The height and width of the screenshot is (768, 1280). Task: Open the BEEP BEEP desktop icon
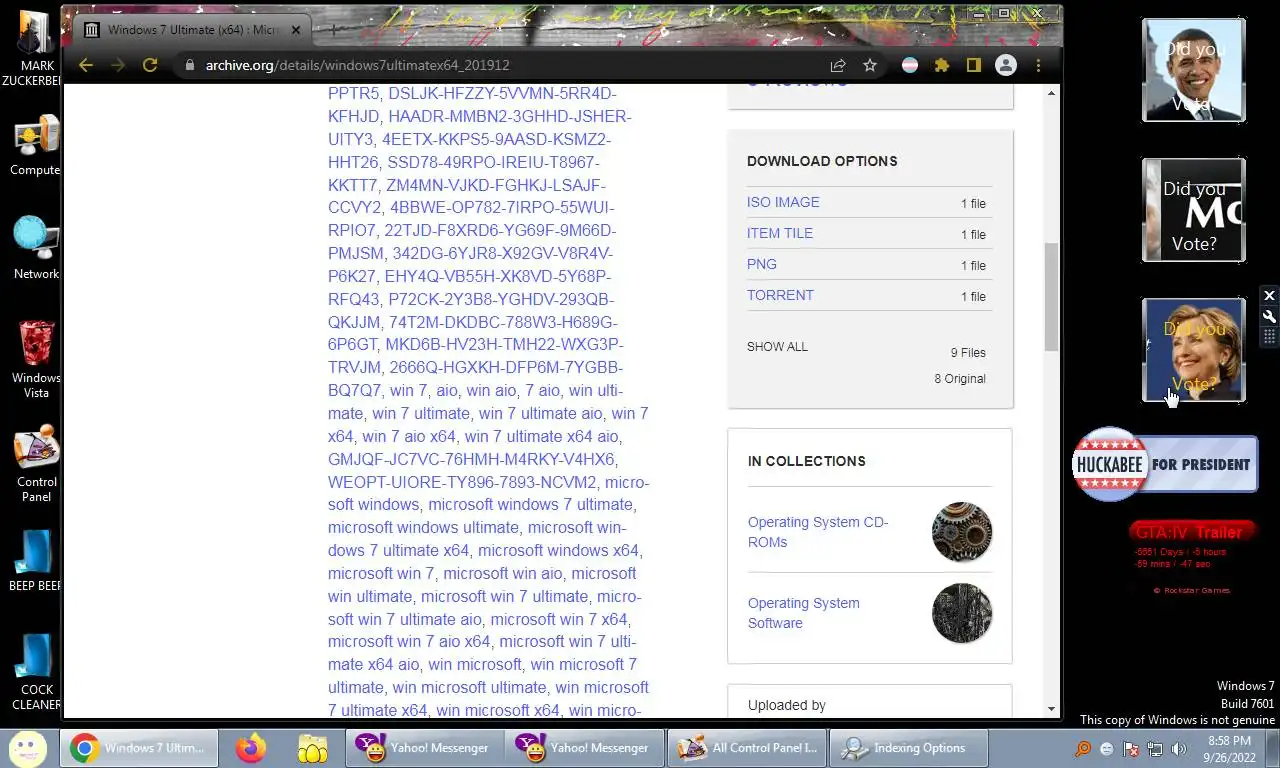pos(36,560)
